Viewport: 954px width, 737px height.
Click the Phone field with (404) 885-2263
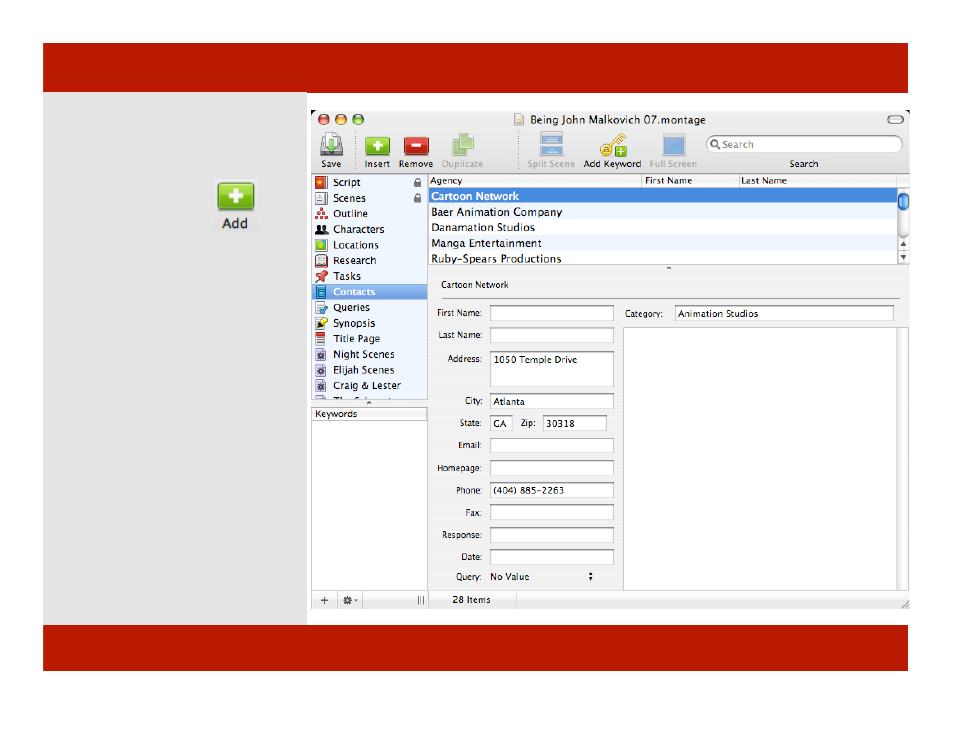[552, 491]
